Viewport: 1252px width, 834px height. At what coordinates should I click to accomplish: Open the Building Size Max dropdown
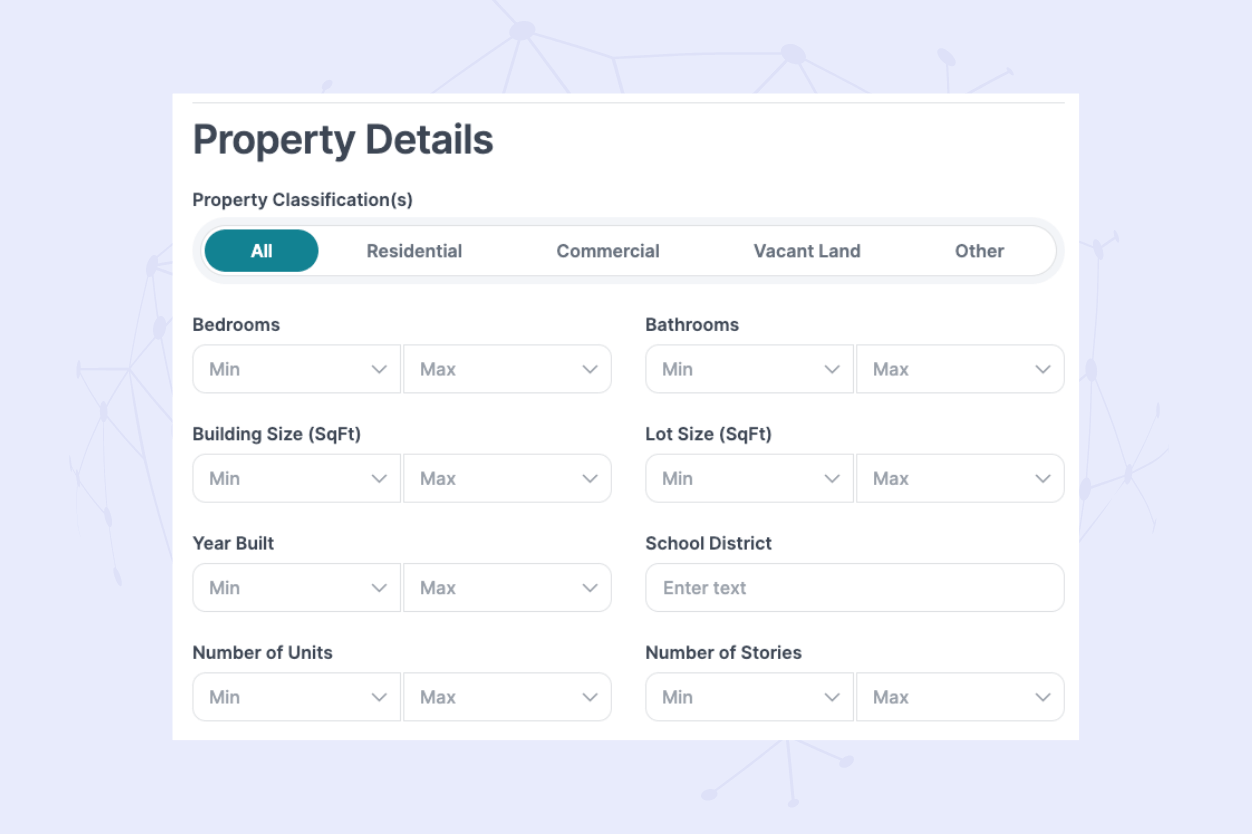click(507, 478)
